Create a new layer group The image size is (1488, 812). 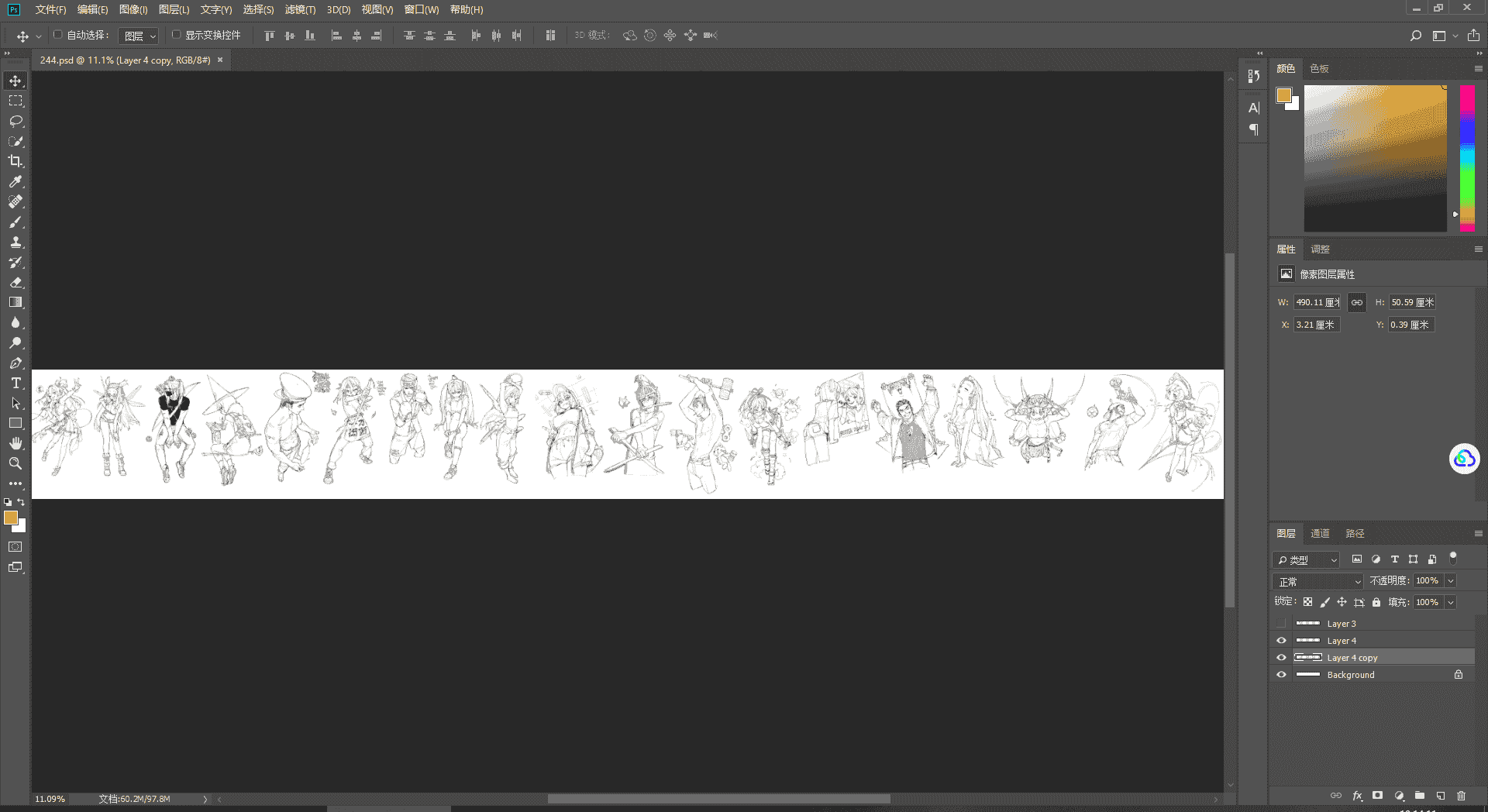pyautogui.click(x=1420, y=796)
